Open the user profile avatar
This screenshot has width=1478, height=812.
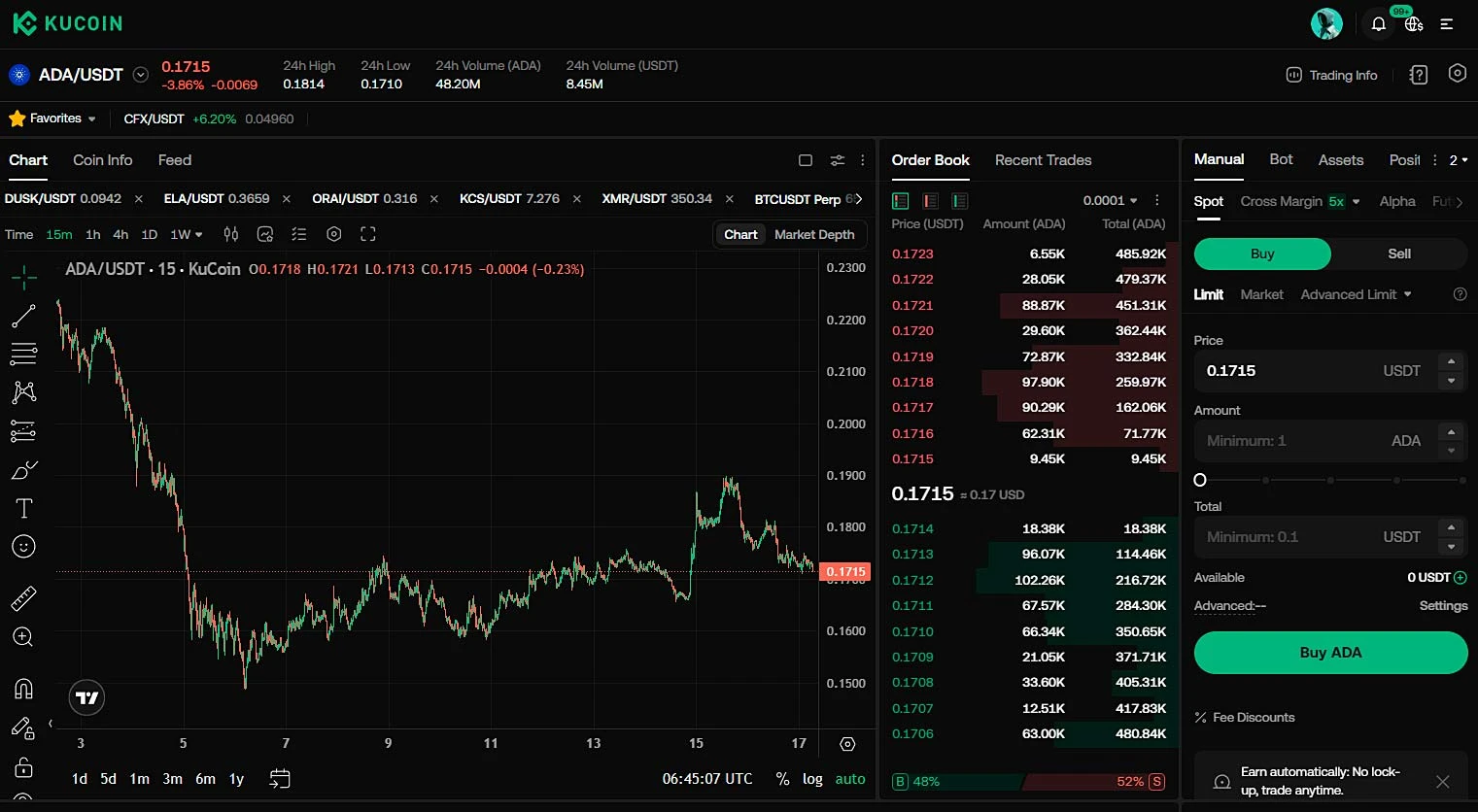point(1326,23)
